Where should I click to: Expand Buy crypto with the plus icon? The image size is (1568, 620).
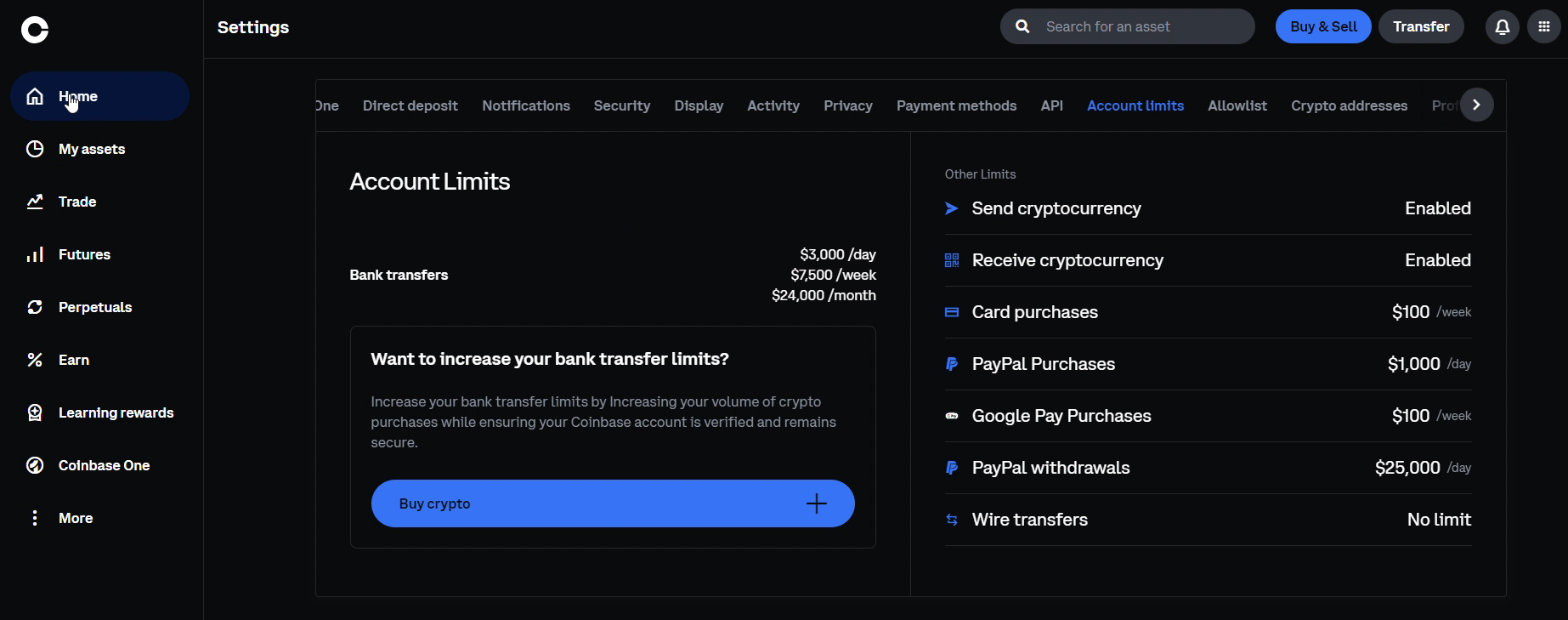[816, 503]
